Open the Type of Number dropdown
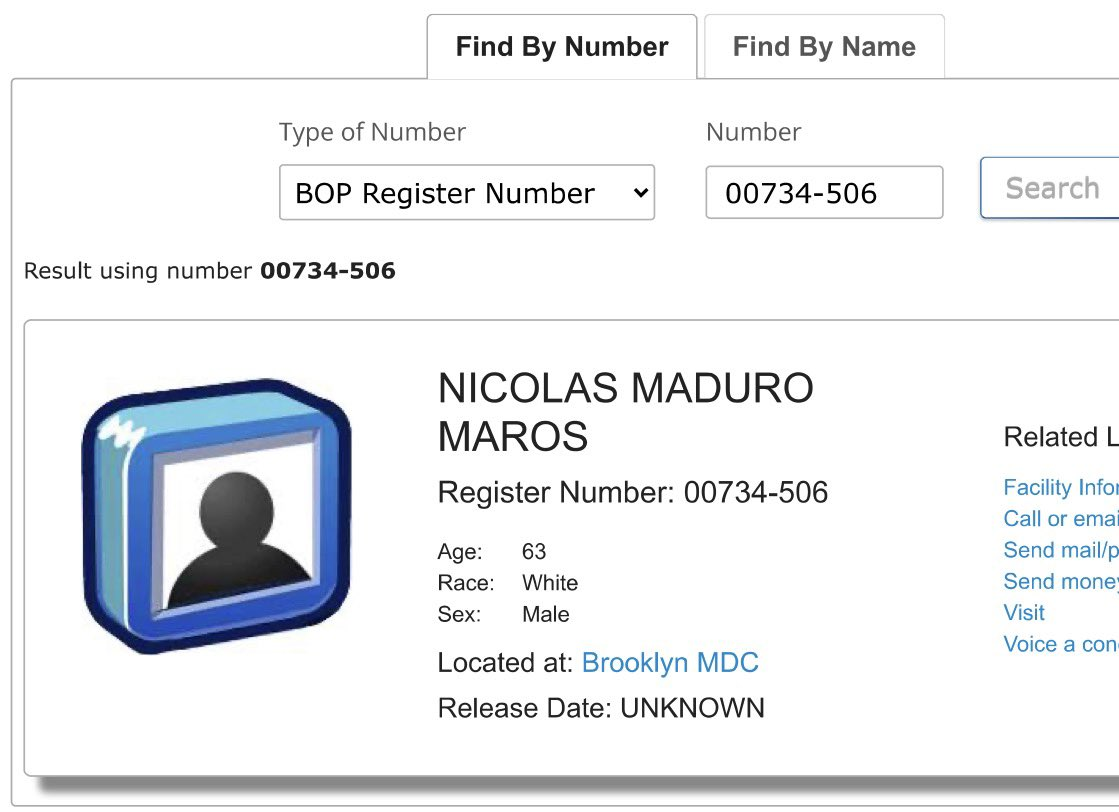The image size is (1119, 812). [466, 193]
